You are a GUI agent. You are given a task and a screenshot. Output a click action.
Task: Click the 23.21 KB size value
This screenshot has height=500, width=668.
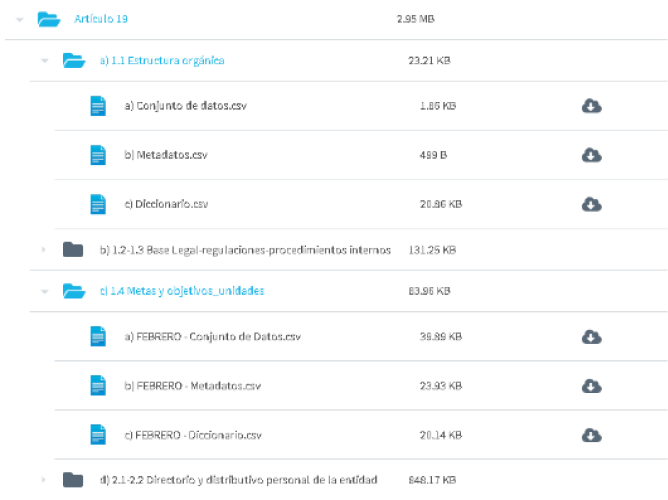[x=429, y=60]
